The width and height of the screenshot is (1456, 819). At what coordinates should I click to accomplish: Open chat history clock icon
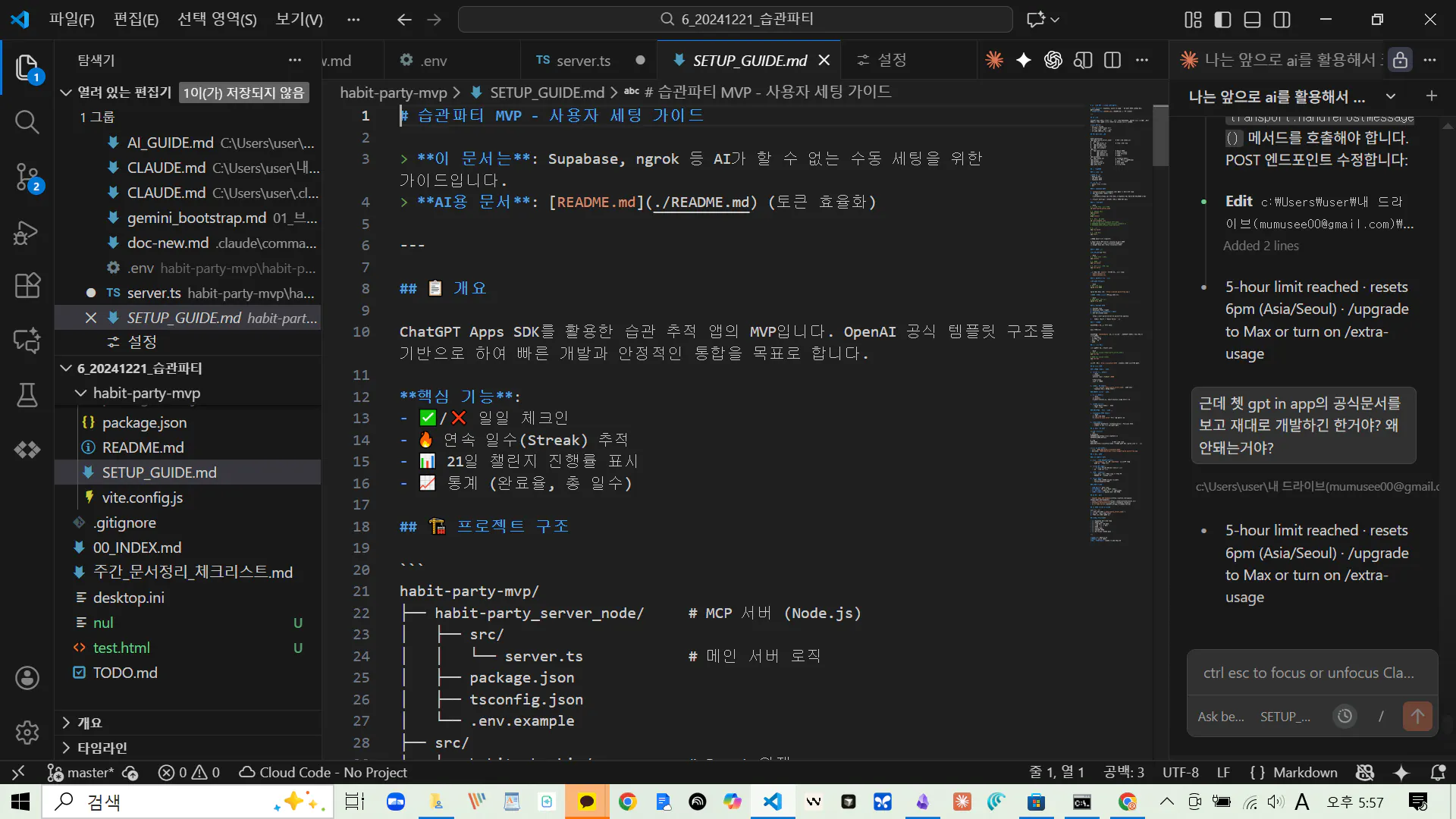[1345, 716]
